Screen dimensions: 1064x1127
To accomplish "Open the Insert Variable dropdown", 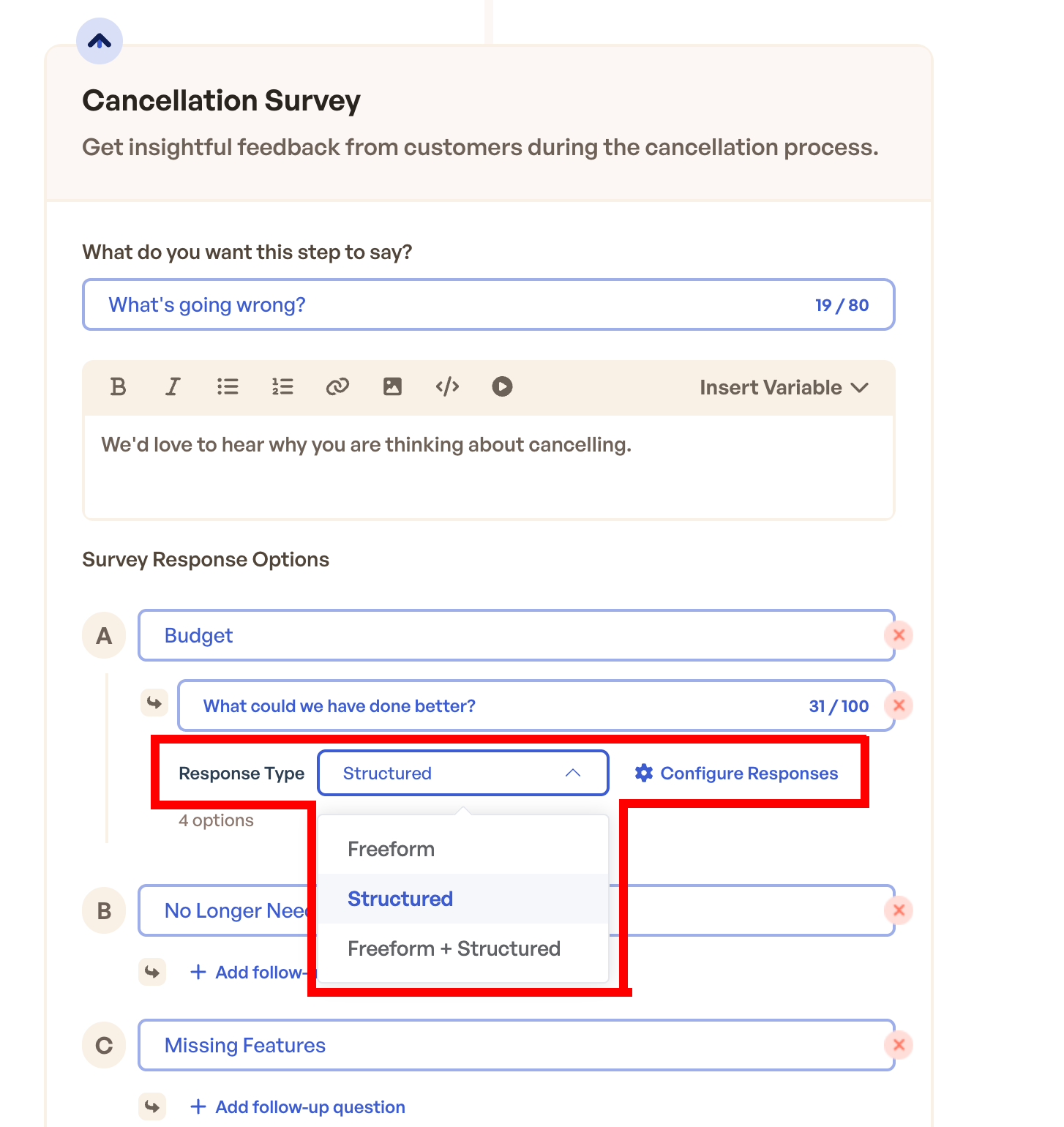I will [782, 387].
